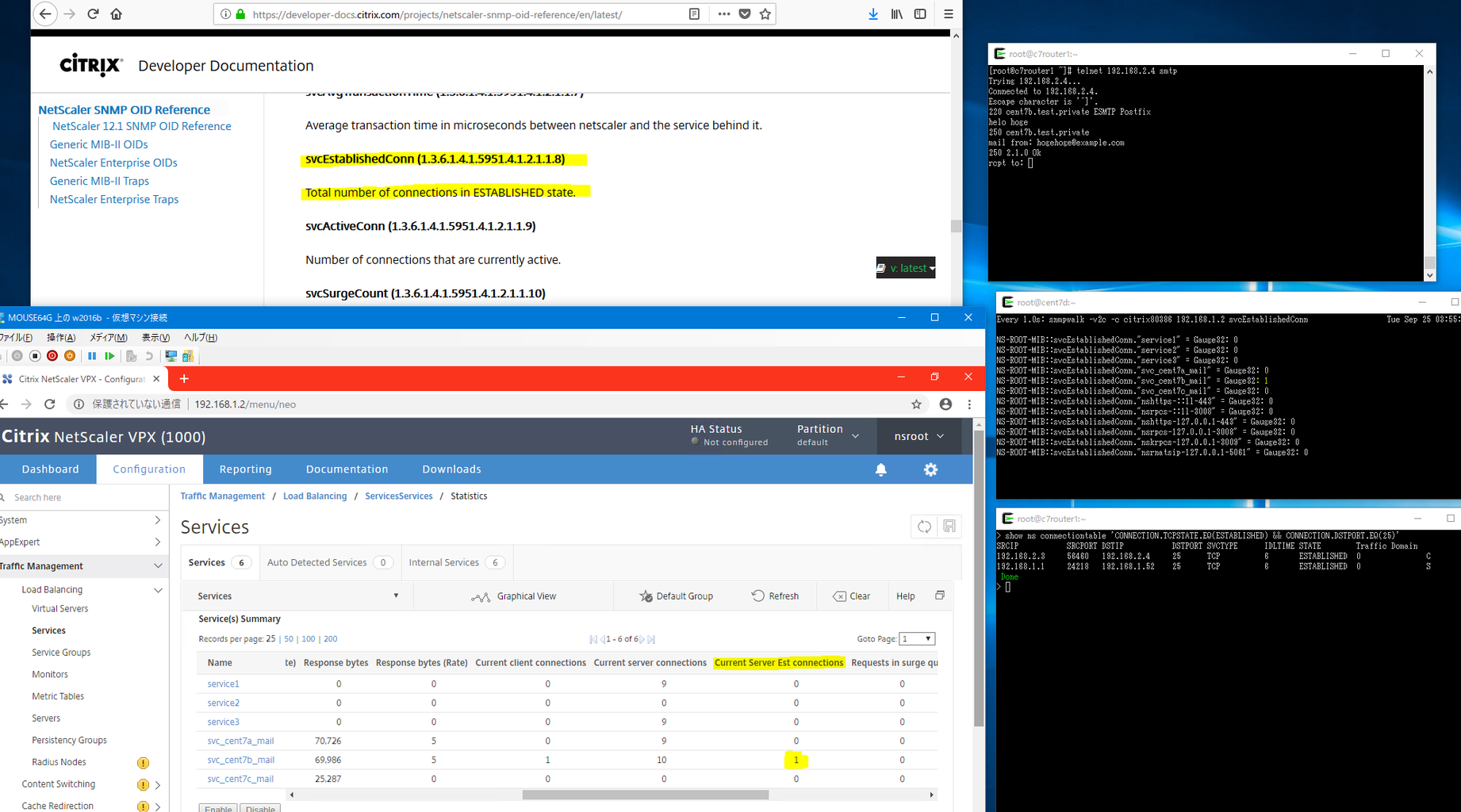Set records per page to 50

pos(289,639)
